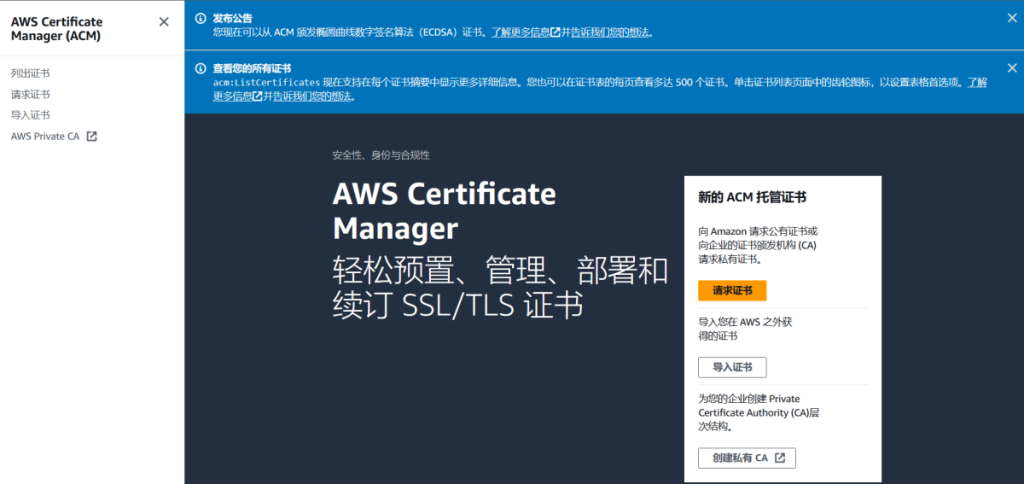Click the 发布公告 banner title

232,18
